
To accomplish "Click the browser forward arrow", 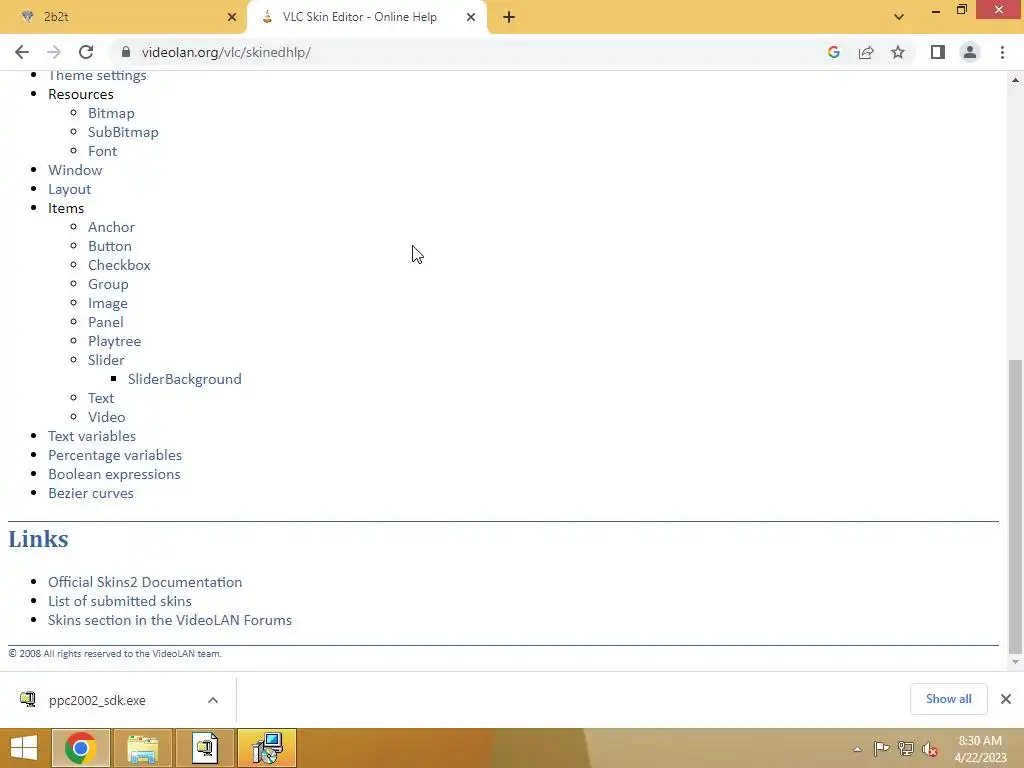I will point(54,52).
